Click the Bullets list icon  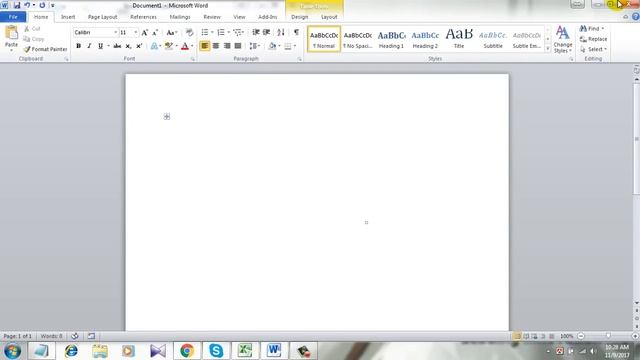[x=205, y=32]
